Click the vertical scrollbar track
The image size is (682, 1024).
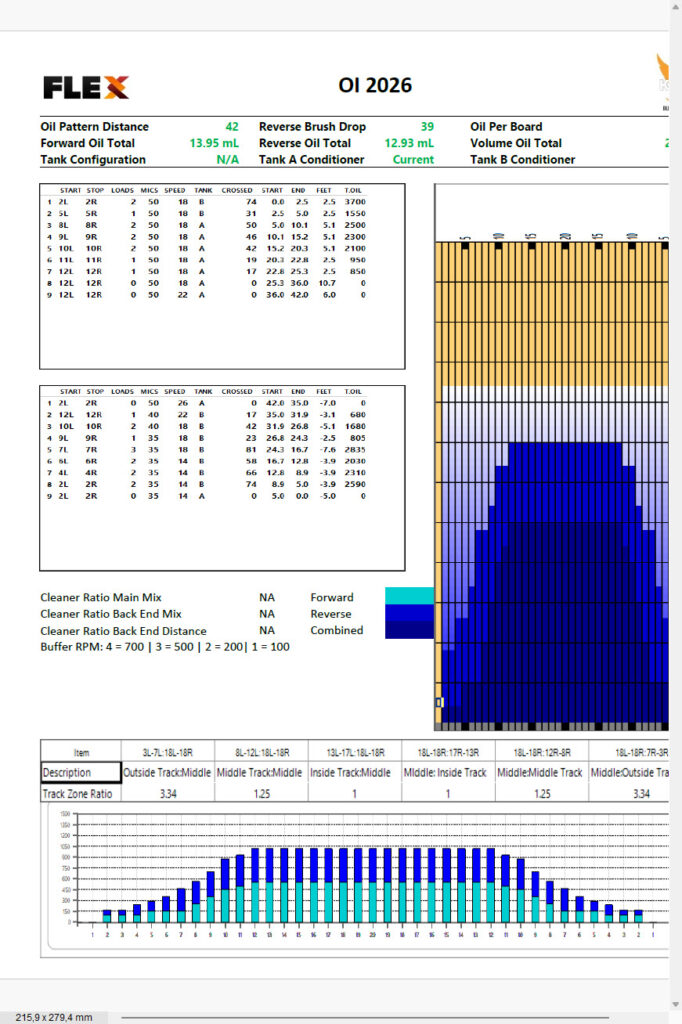[676, 505]
